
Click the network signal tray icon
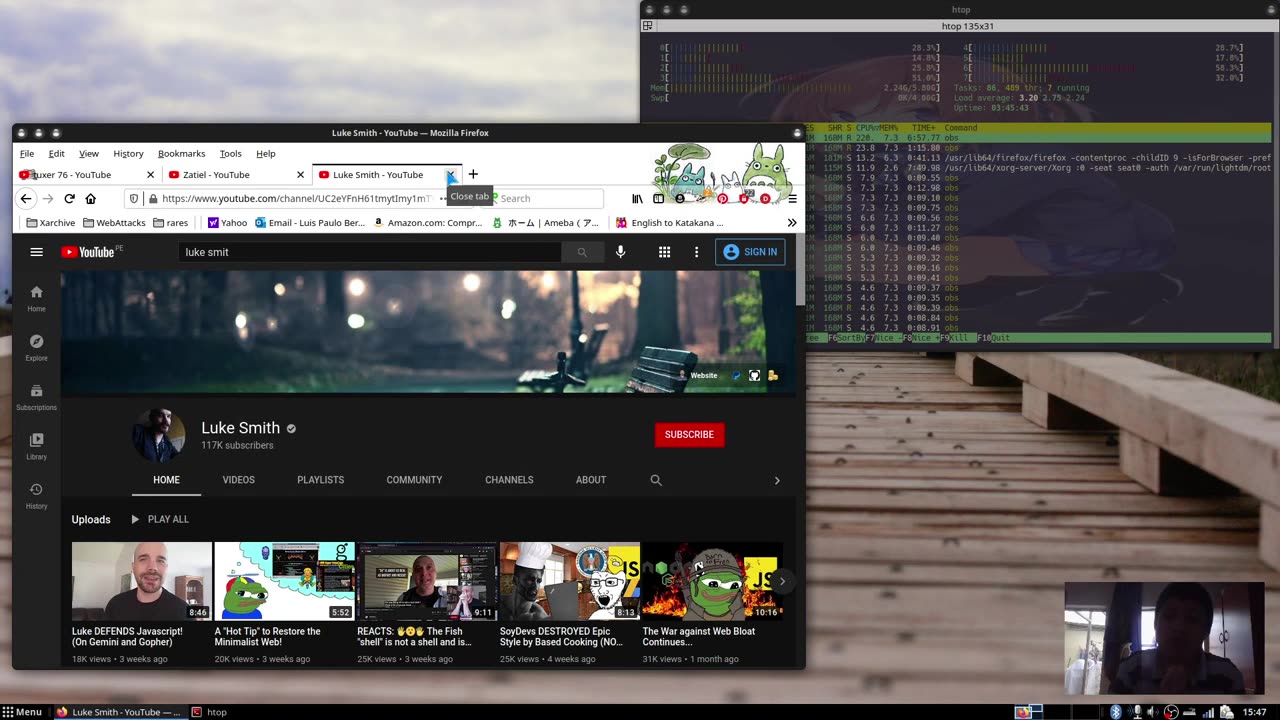(1208, 712)
